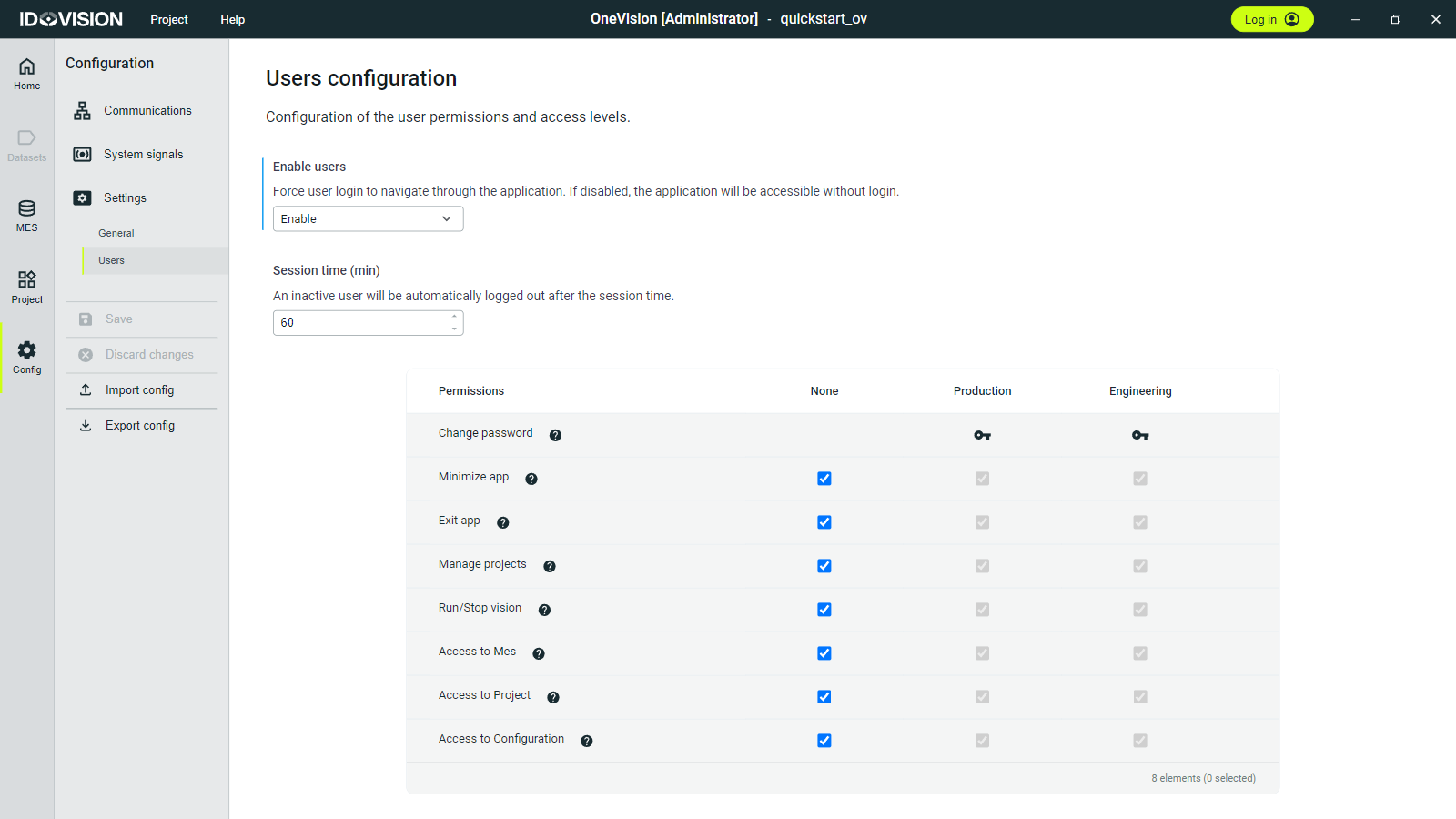Open the Project menu in title bar
1456x819 pixels.
[169, 20]
